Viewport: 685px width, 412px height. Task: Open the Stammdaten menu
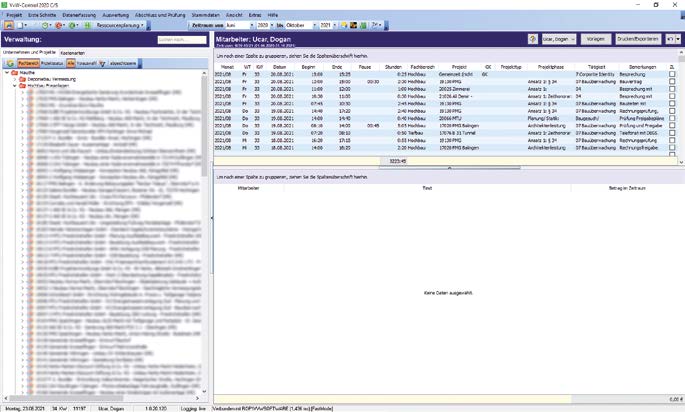(x=205, y=15)
